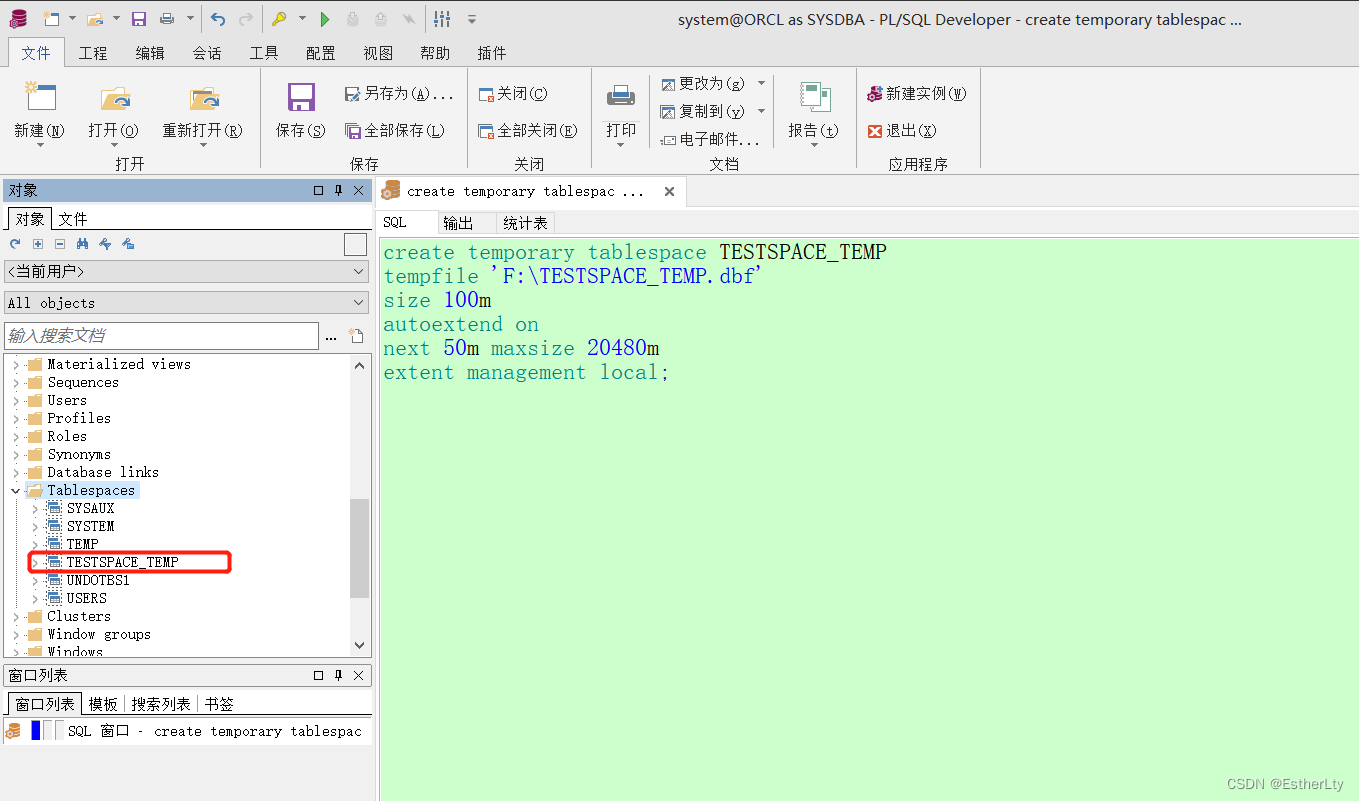Viewport: 1359px width, 801px height.
Task: Open the 当前用户 user dropdown
Action: (x=360, y=272)
